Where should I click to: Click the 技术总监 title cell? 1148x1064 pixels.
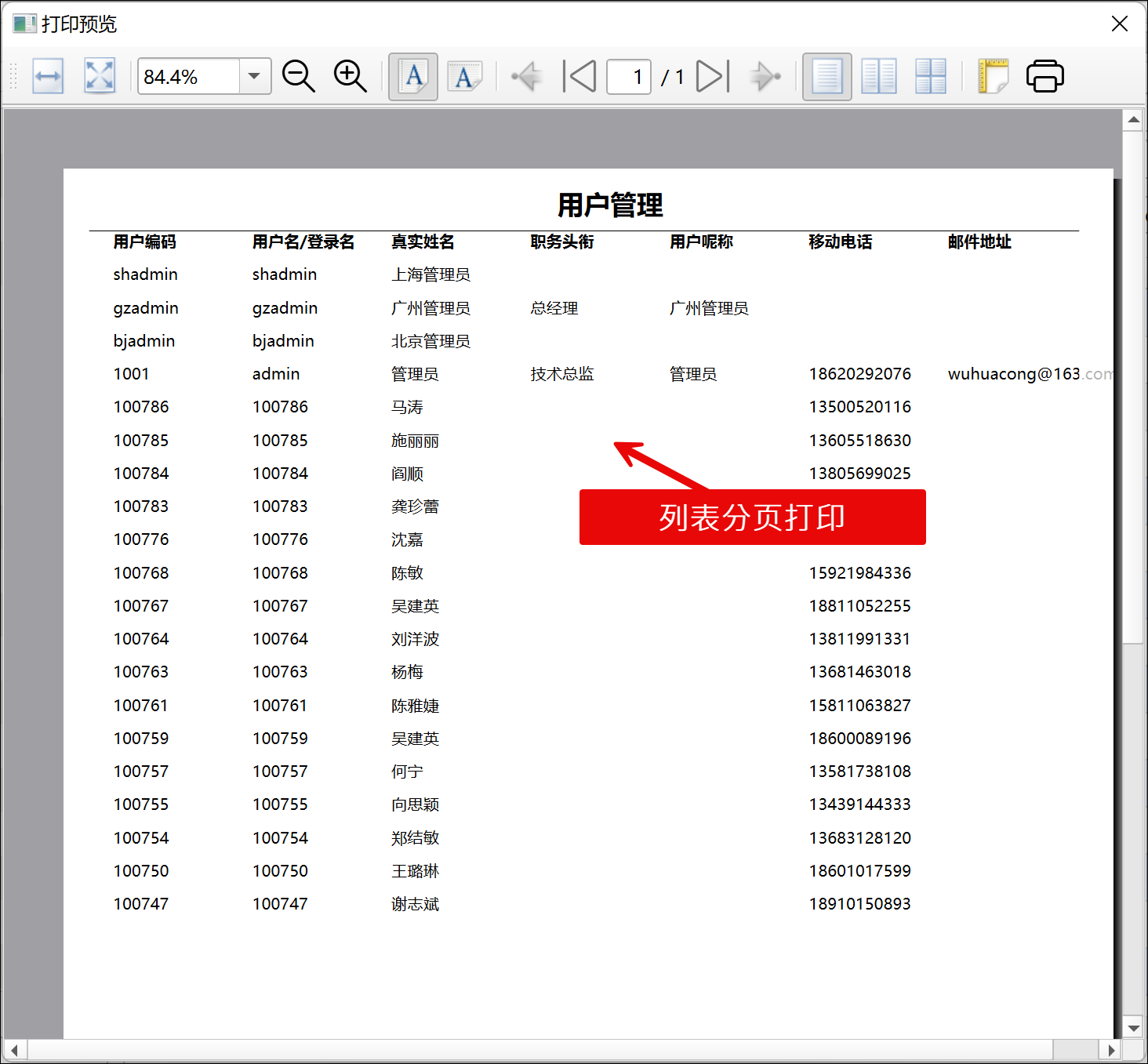point(562,374)
